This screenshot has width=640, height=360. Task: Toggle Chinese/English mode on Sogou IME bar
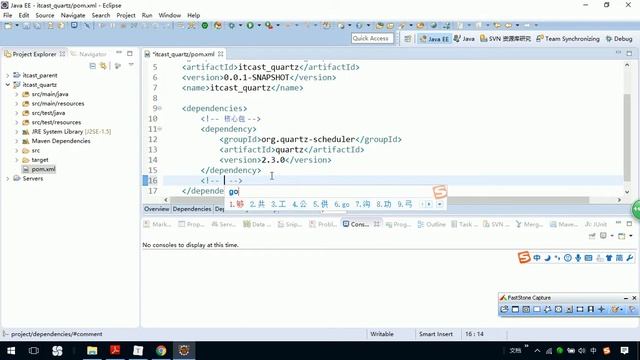[537, 258]
